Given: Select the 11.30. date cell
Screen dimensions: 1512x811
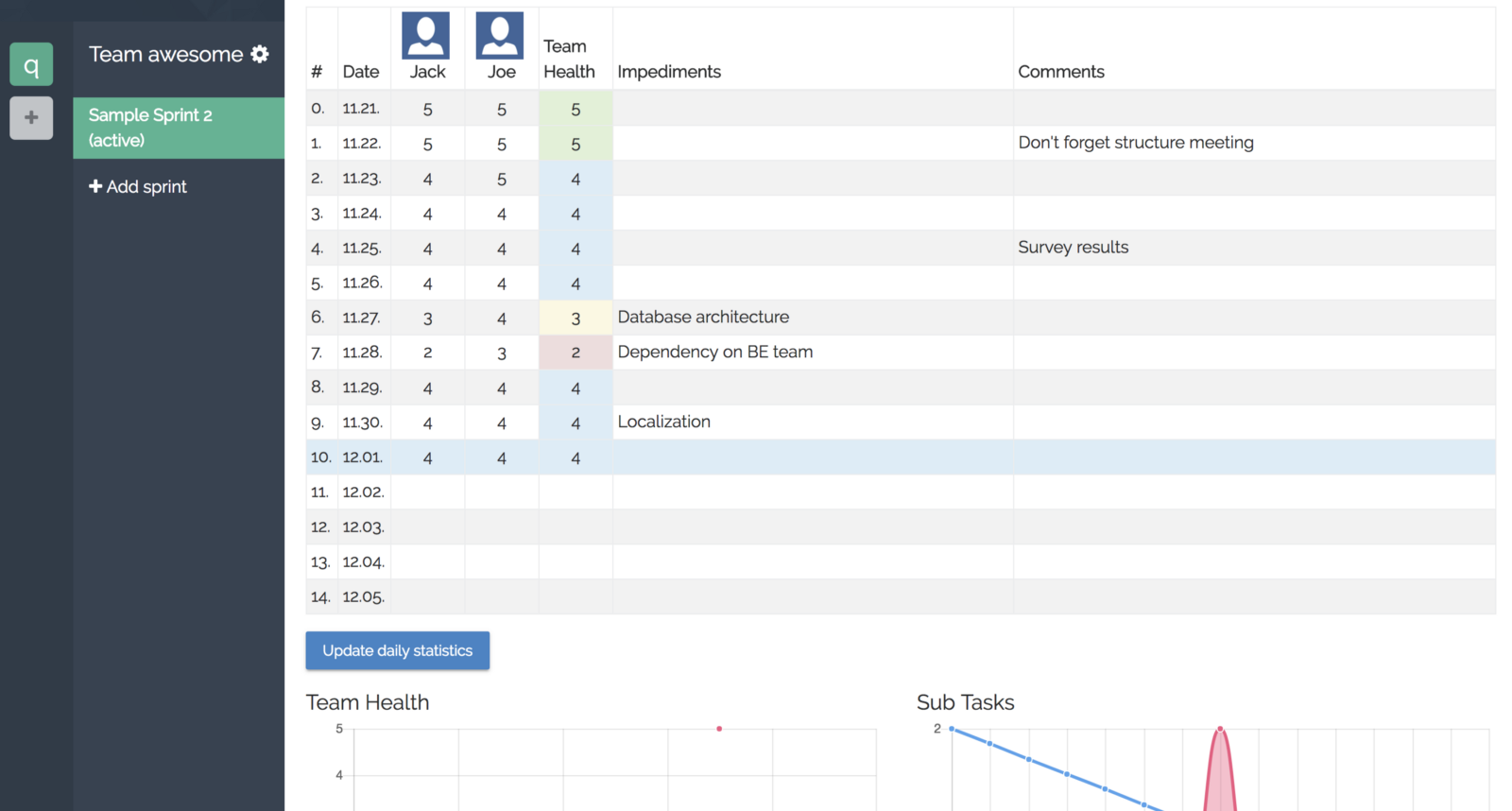Looking at the screenshot, I should [364, 423].
